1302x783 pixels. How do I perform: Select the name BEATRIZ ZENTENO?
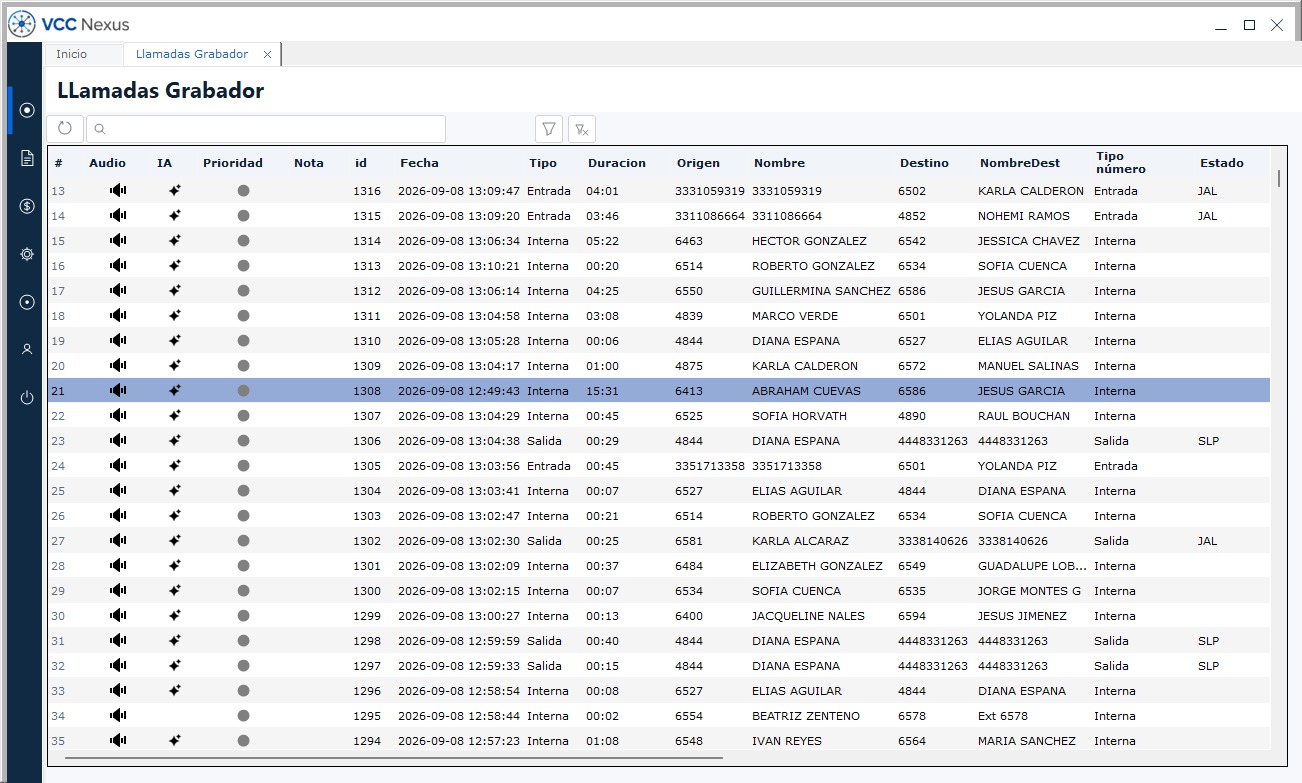point(806,716)
